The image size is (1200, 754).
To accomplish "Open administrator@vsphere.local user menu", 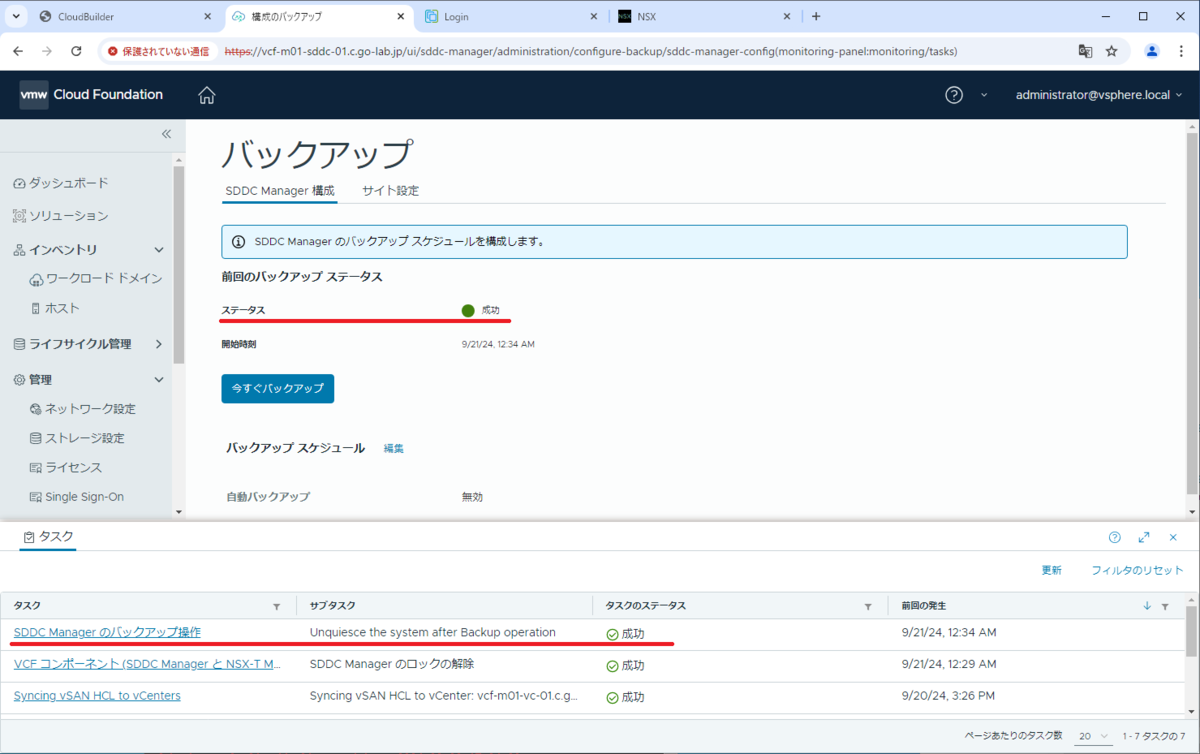I will [x=1099, y=95].
